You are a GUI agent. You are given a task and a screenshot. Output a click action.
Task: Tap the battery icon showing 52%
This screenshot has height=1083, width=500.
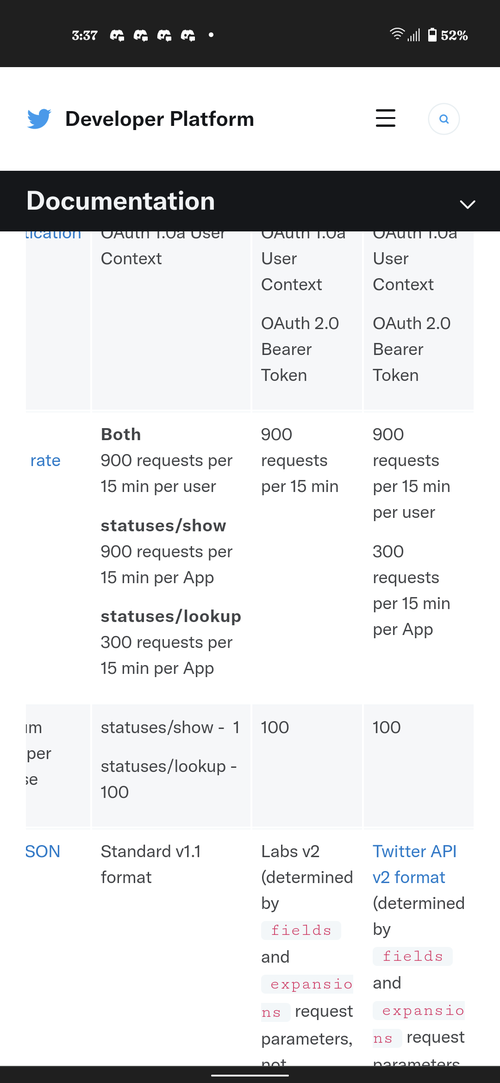click(x=432, y=35)
